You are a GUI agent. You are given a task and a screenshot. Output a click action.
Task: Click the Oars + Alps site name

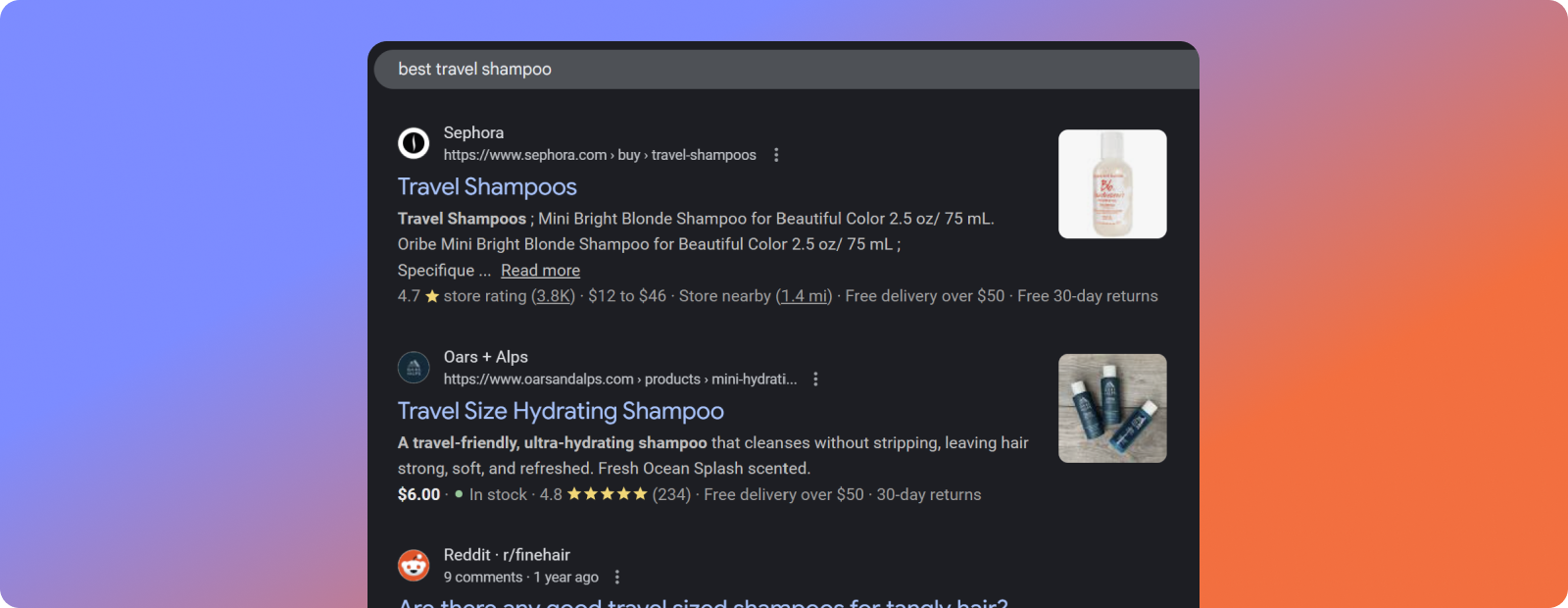(486, 357)
